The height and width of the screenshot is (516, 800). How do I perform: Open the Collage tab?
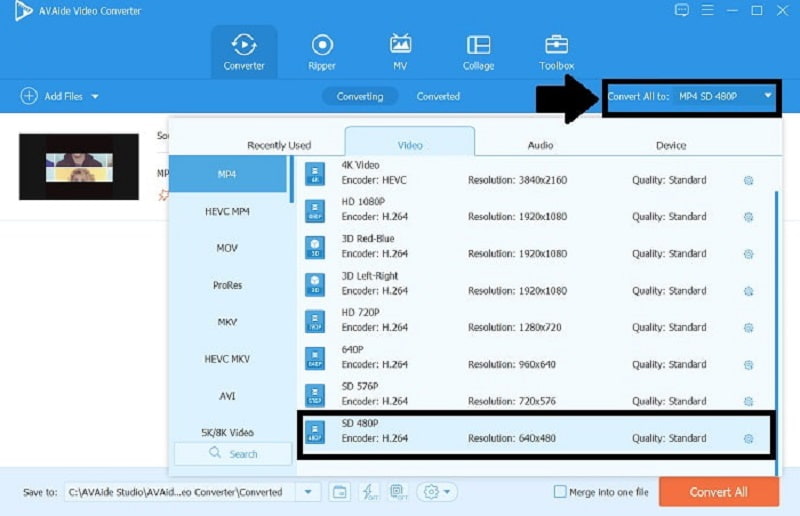pos(478,52)
